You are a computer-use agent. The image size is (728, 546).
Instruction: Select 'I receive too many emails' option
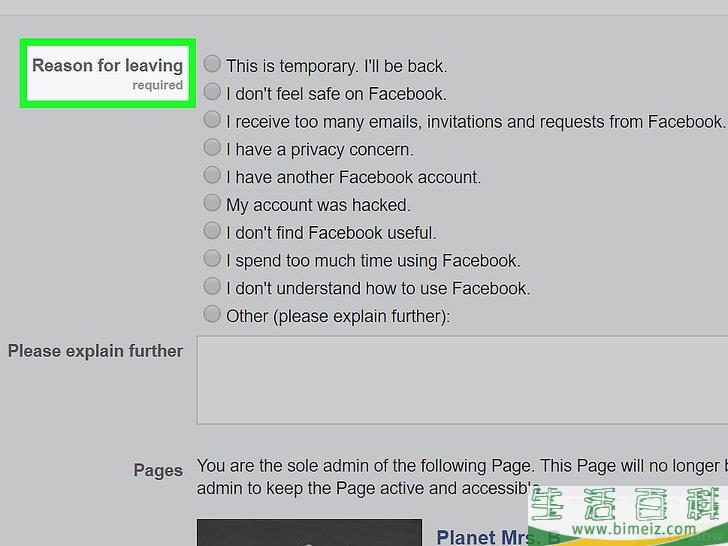(x=212, y=119)
